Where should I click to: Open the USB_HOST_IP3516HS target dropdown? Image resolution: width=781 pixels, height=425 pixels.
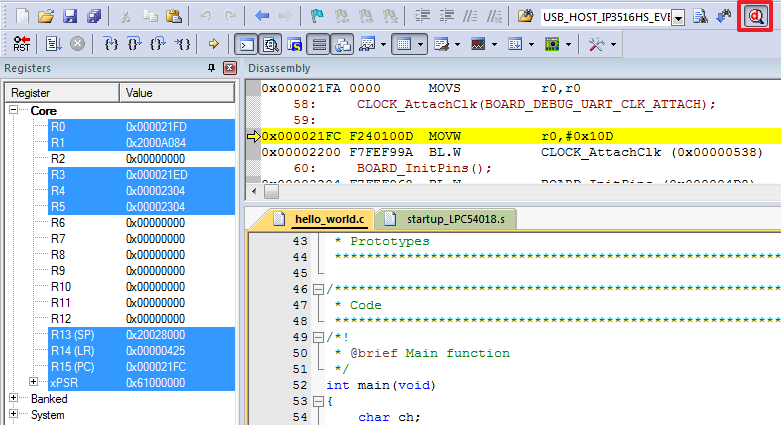coord(679,18)
